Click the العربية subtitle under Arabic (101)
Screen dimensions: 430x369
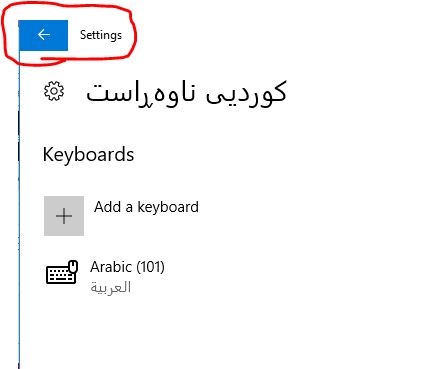click(x=111, y=287)
